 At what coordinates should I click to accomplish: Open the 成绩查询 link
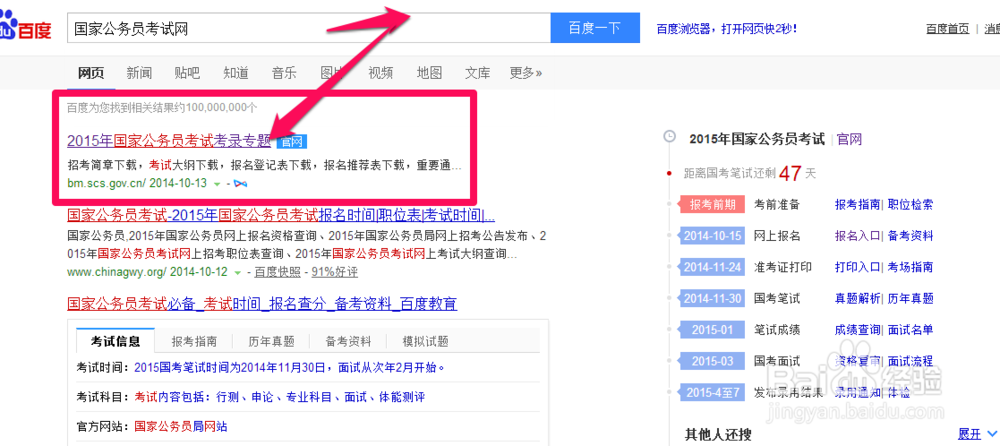click(857, 329)
